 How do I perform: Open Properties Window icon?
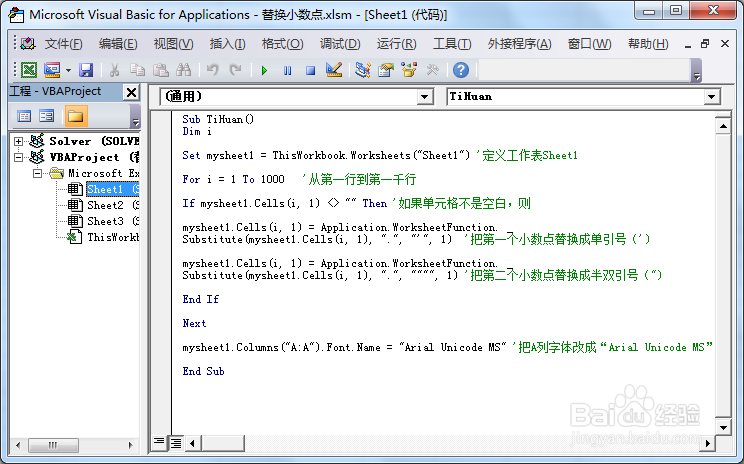coord(386,70)
